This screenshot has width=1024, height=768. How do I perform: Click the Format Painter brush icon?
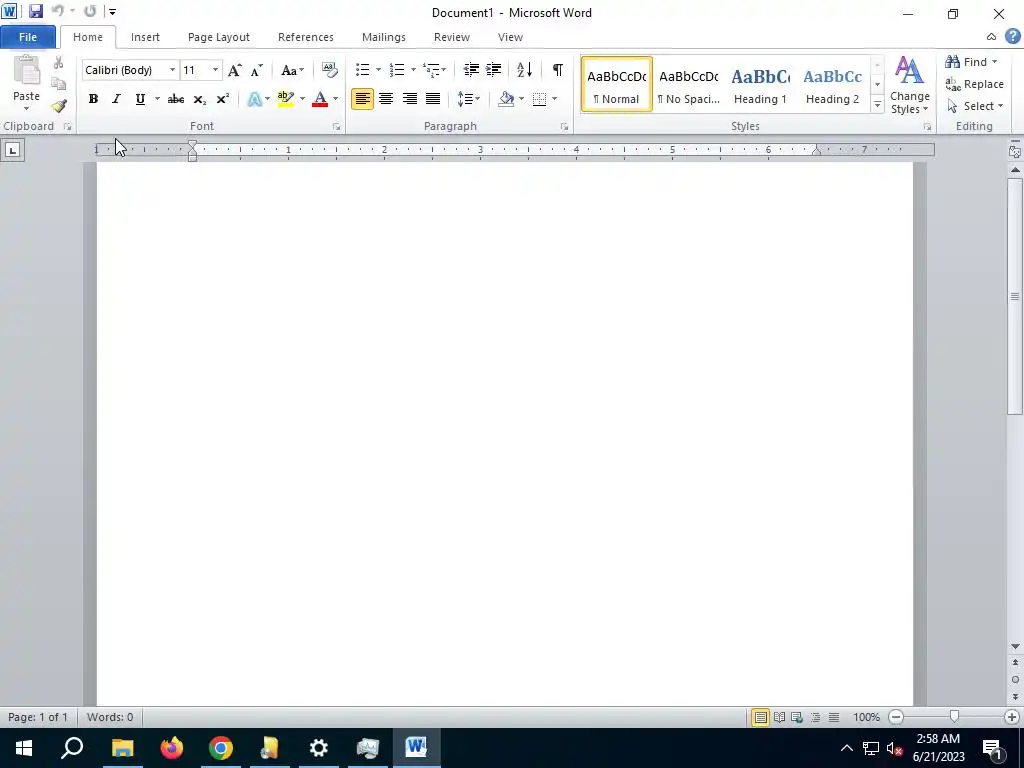[x=59, y=106]
